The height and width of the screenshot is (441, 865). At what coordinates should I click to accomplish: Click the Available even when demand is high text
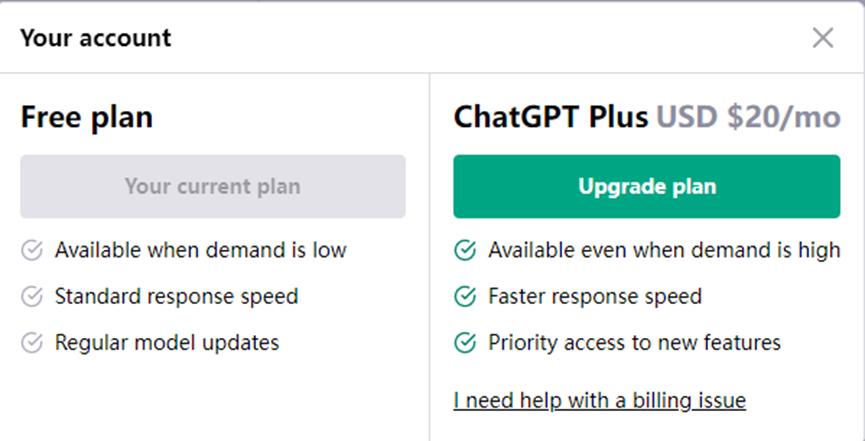click(x=664, y=250)
